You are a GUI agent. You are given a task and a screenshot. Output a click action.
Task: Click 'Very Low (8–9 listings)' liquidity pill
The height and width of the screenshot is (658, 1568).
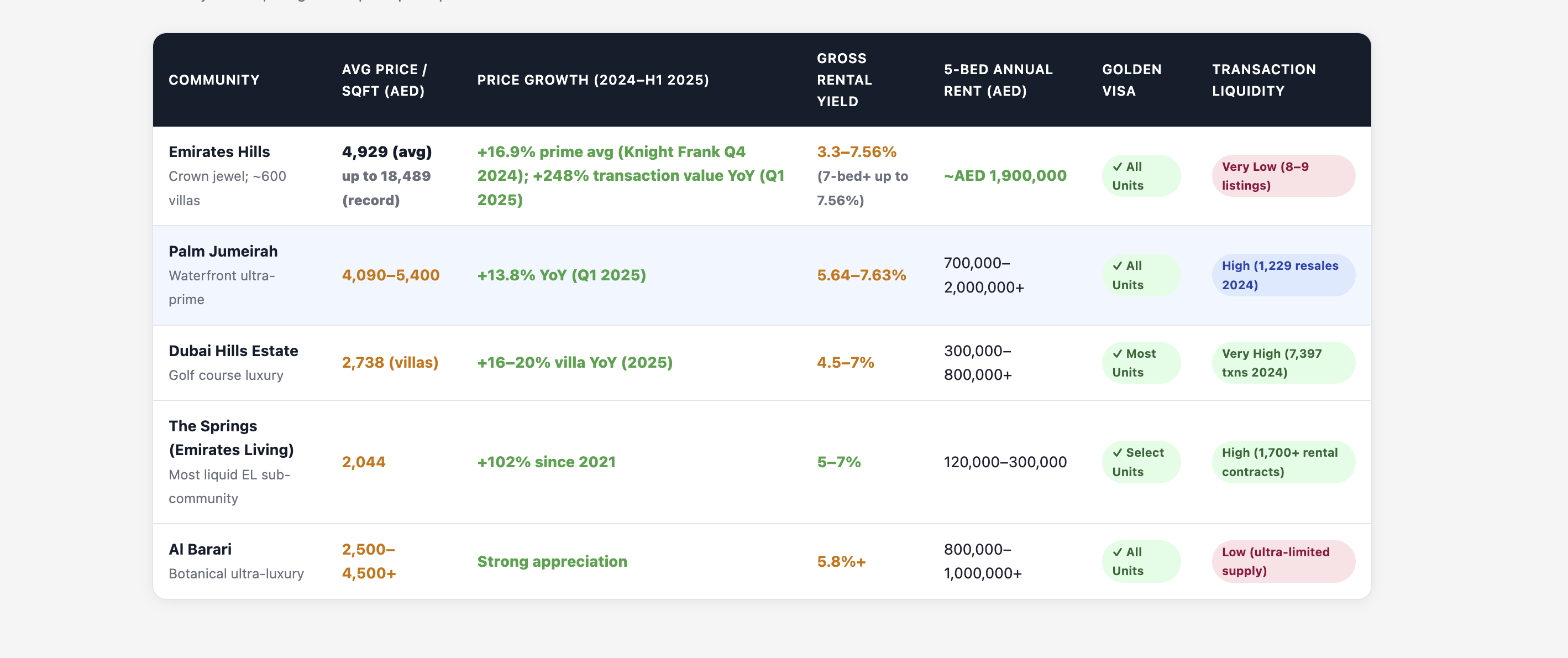pos(1282,176)
